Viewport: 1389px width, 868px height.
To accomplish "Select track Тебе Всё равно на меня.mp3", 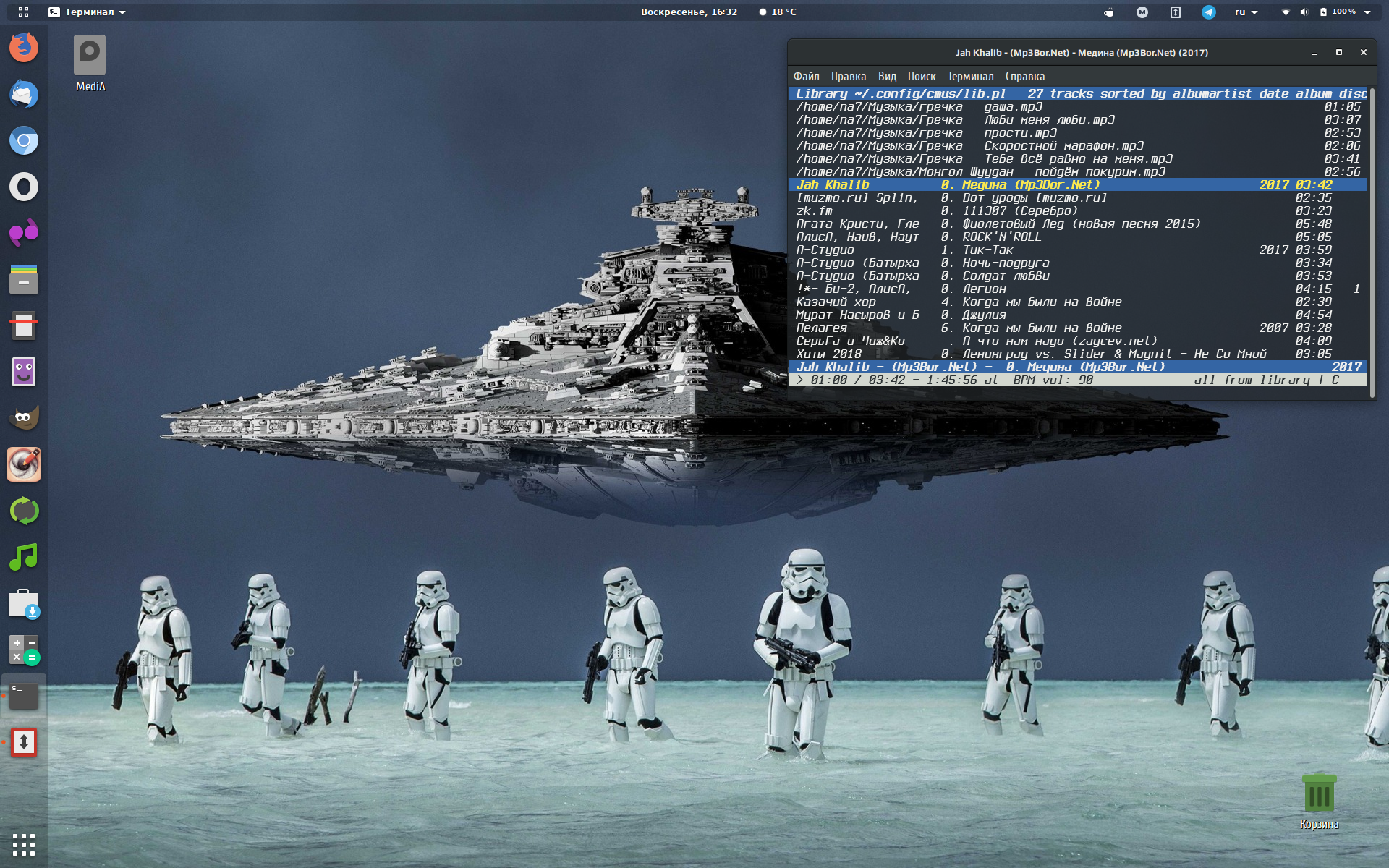I will point(1078,158).
